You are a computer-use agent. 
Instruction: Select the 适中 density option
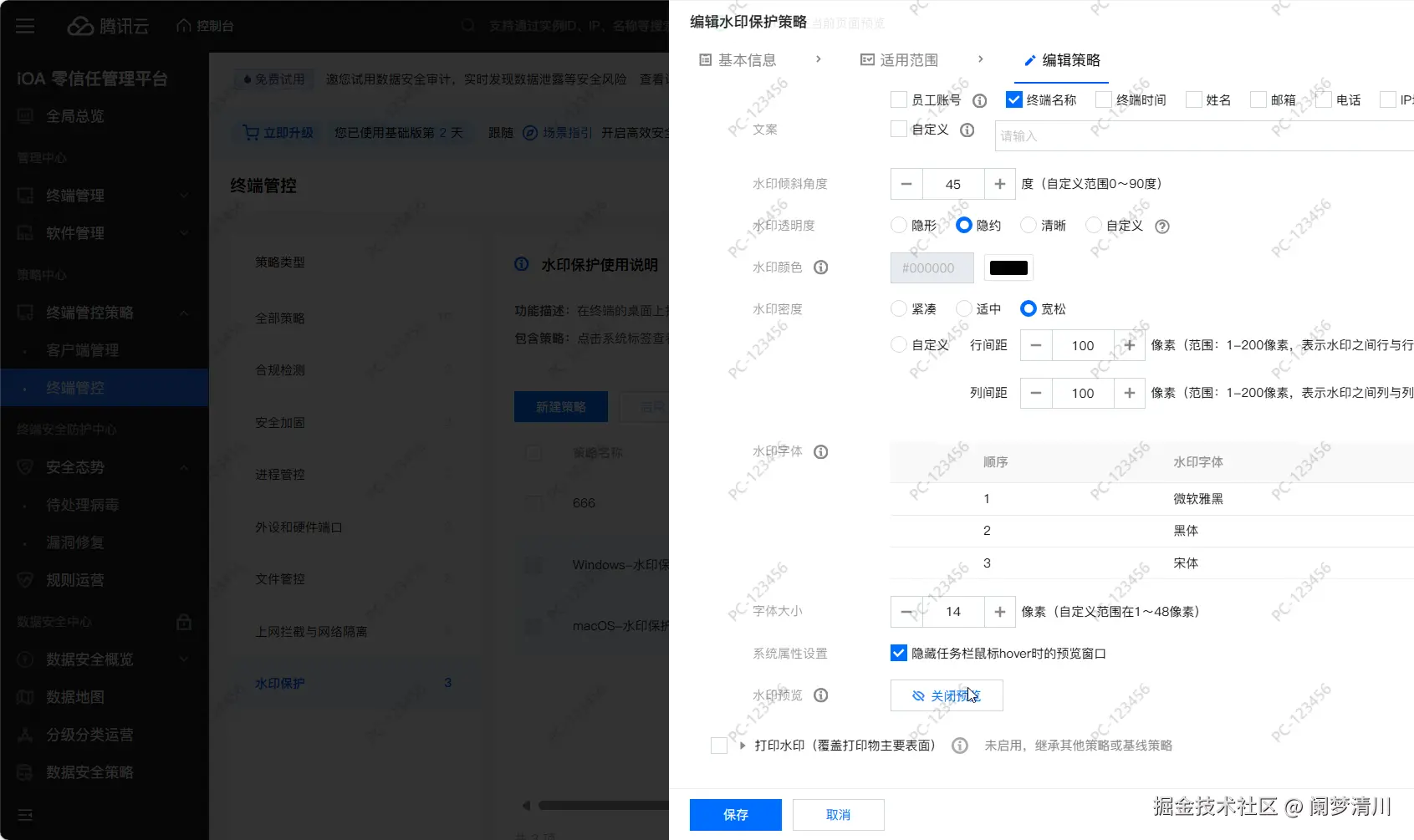tap(964, 309)
